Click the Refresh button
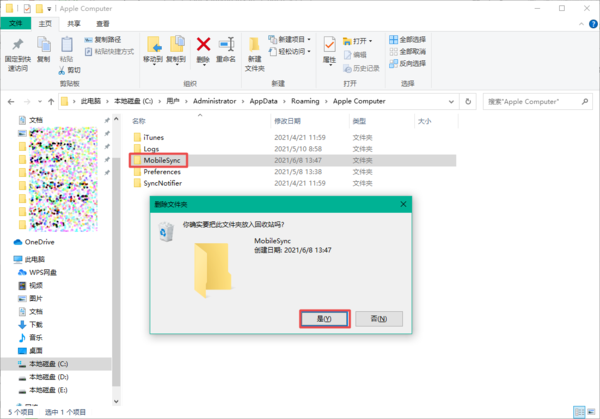 click(x=468, y=101)
